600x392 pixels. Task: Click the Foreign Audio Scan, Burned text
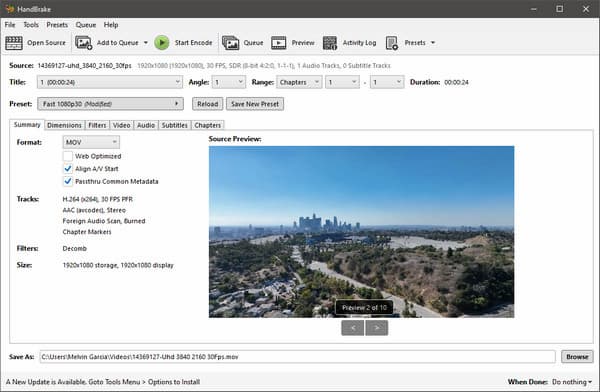[104, 221]
